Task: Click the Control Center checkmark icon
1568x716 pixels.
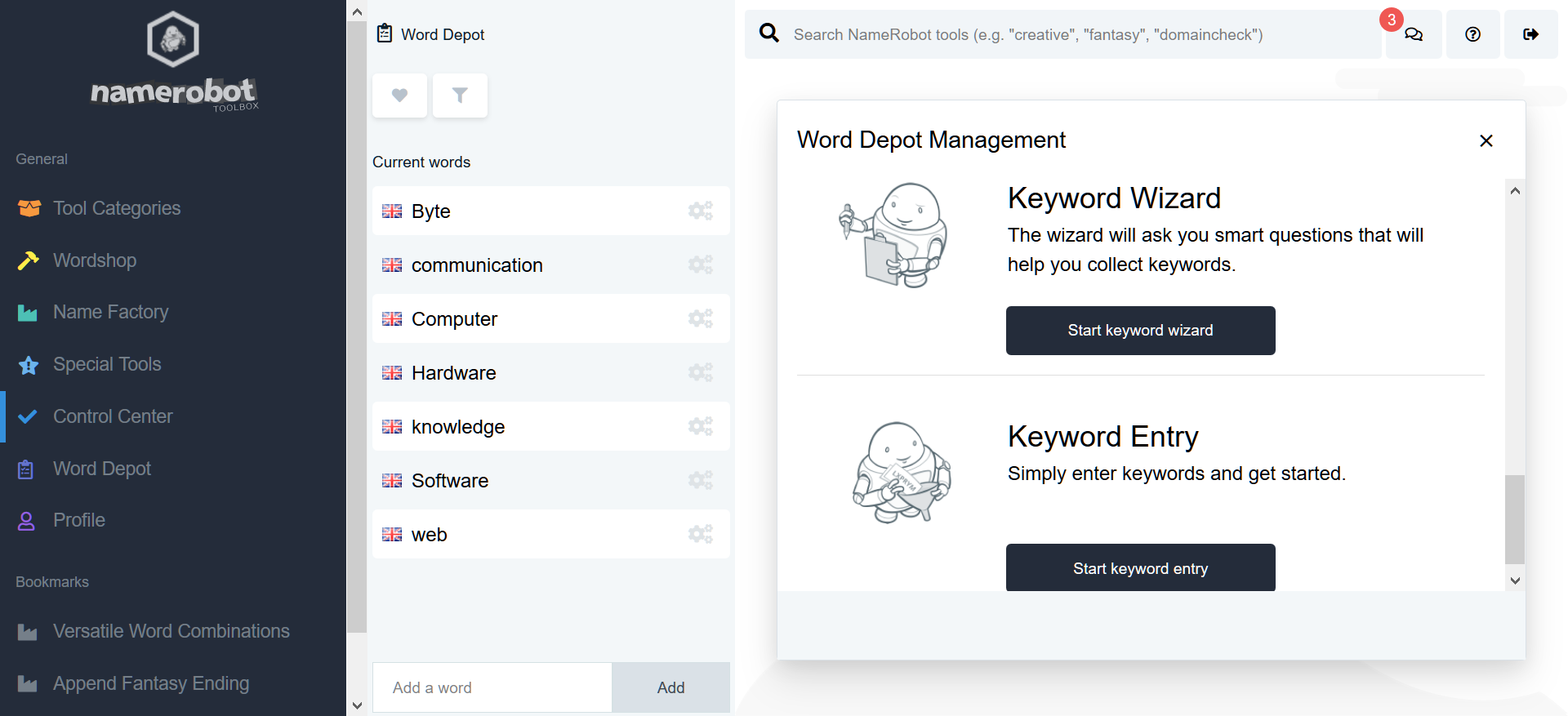Action: pos(27,416)
